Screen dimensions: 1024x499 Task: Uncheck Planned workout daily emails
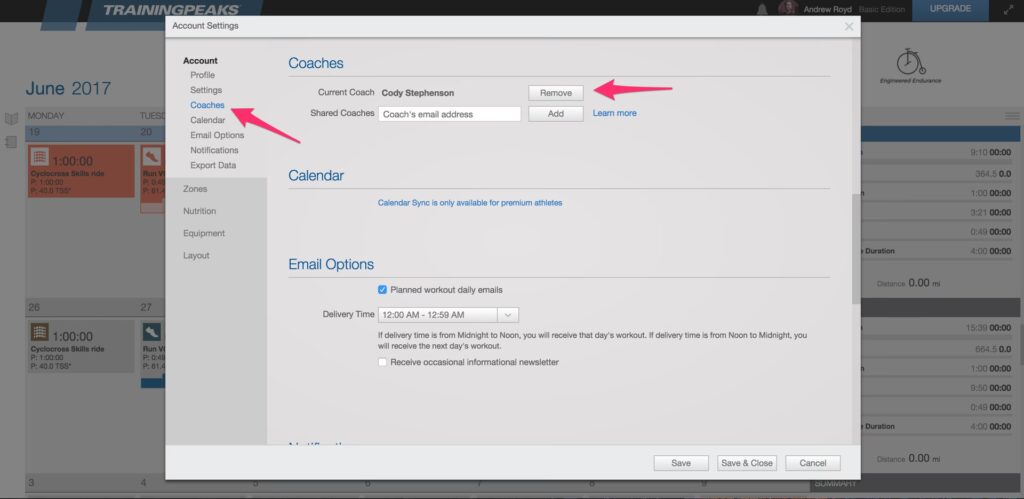point(383,290)
